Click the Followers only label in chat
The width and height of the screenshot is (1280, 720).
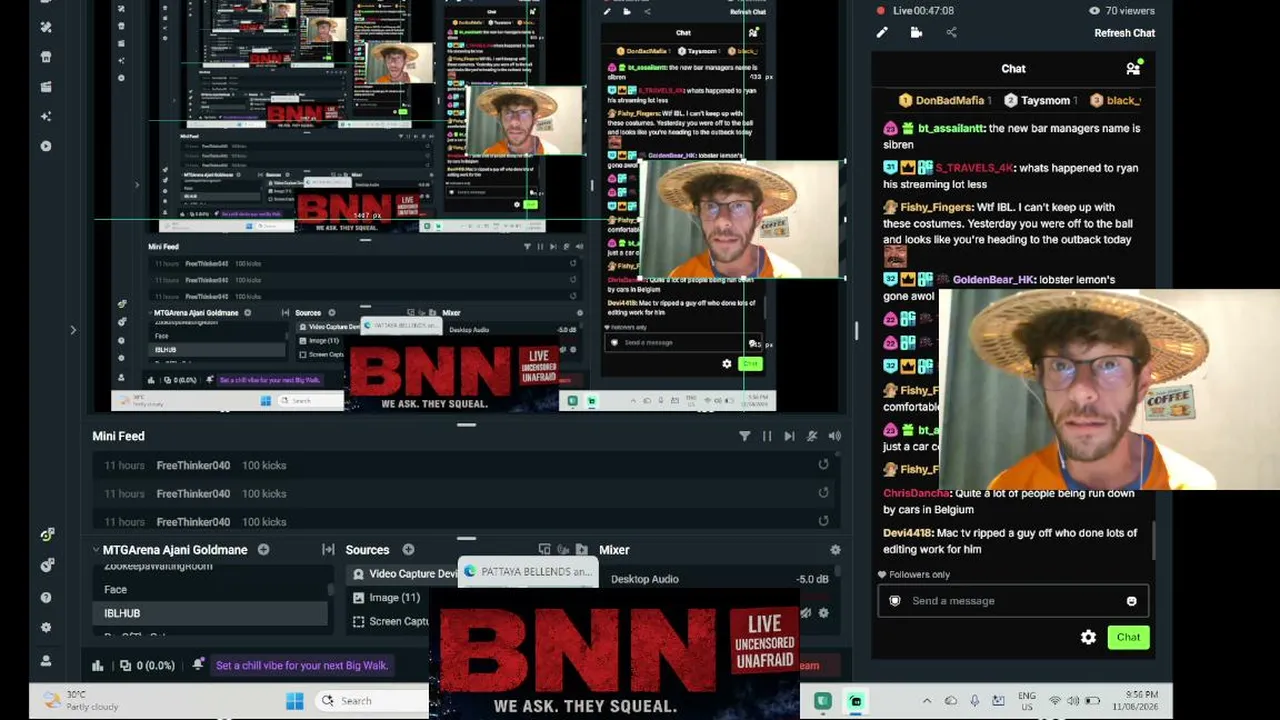tap(913, 574)
